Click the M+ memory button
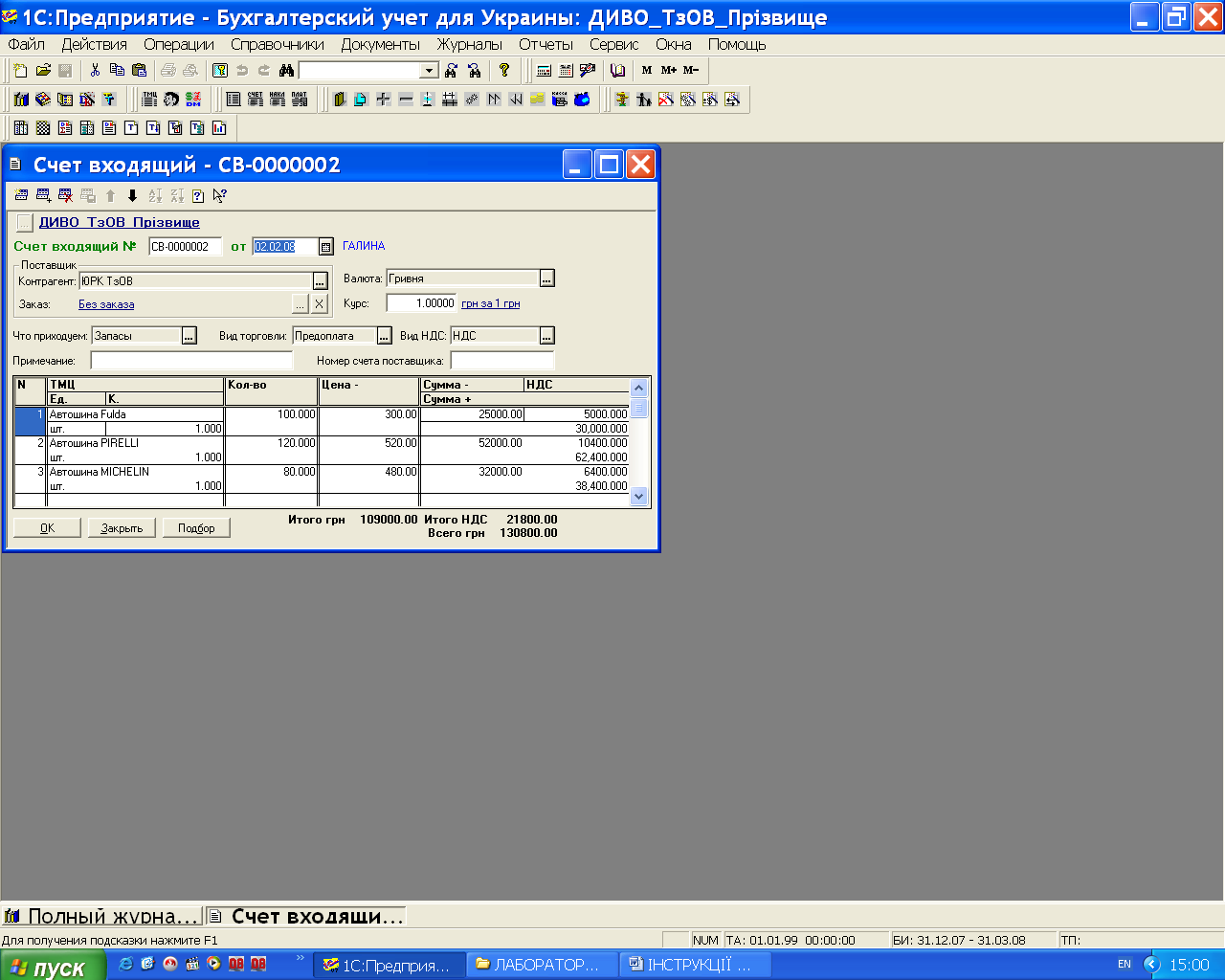 click(x=668, y=70)
